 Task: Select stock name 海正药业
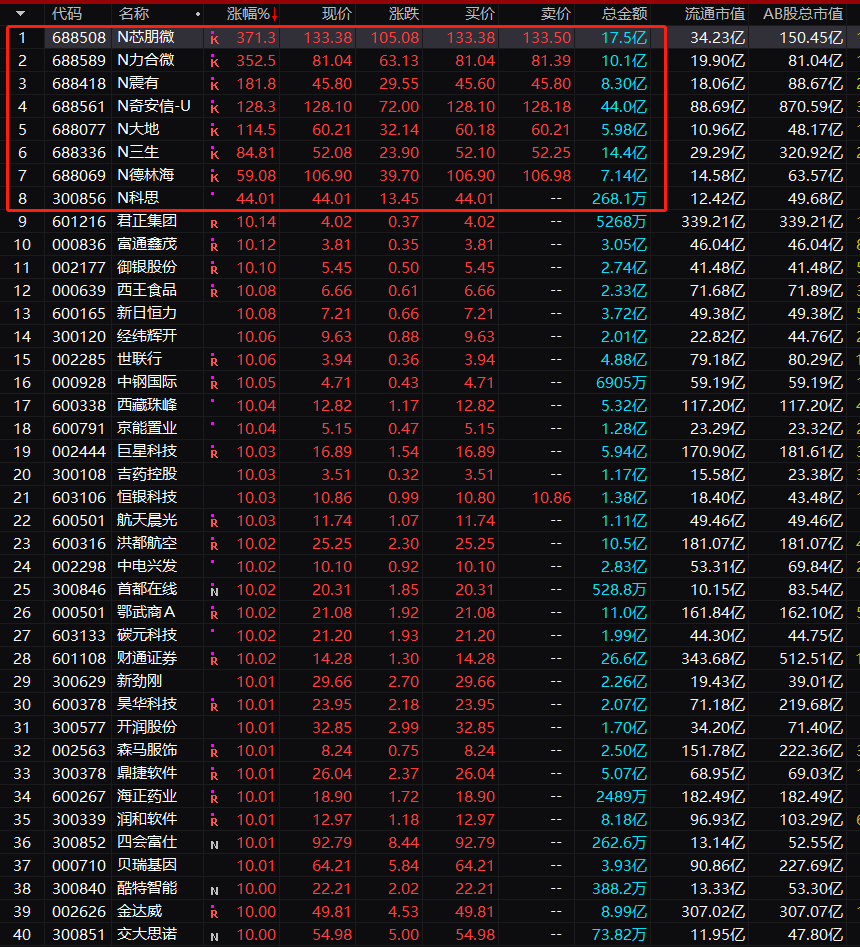(147, 797)
